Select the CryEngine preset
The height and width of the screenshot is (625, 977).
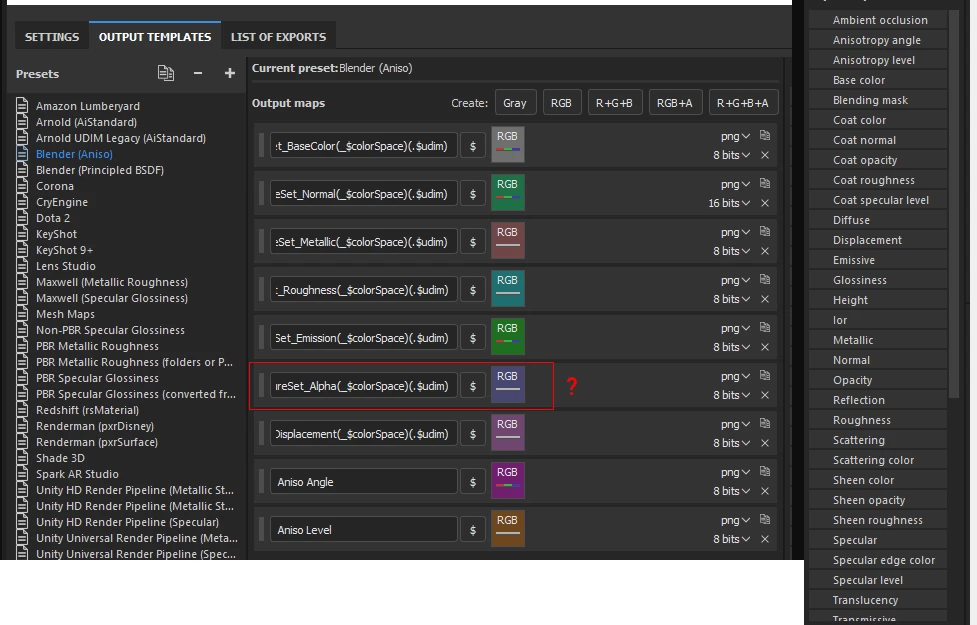pos(62,202)
